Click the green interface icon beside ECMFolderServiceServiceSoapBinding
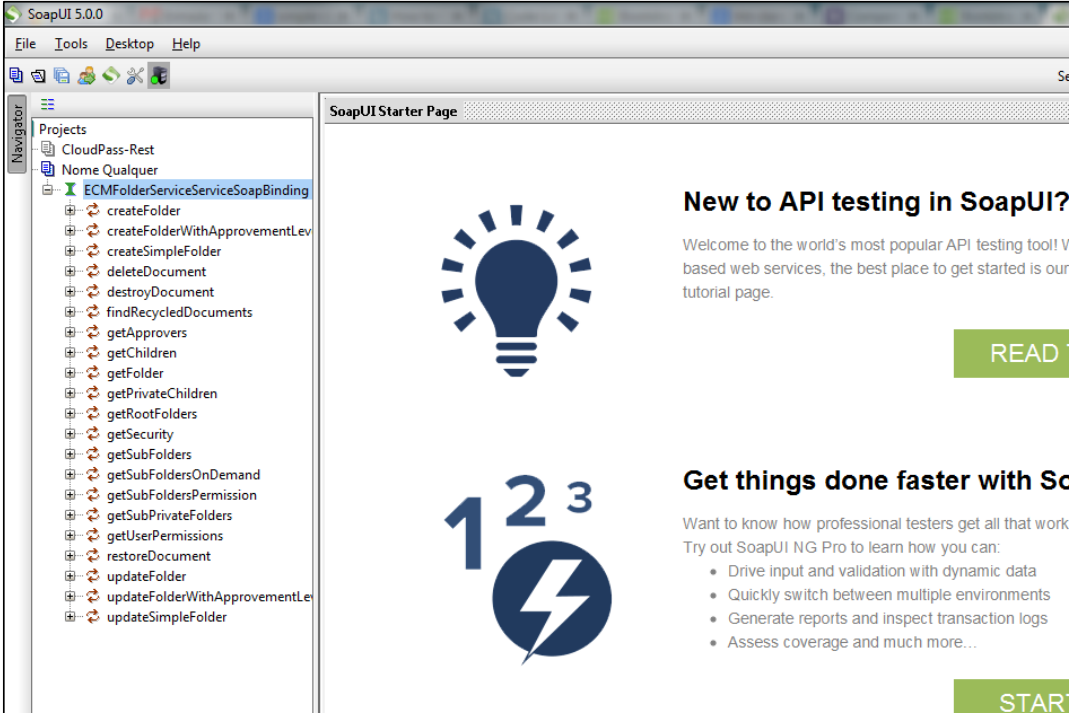1069x713 pixels. [x=70, y=189]
